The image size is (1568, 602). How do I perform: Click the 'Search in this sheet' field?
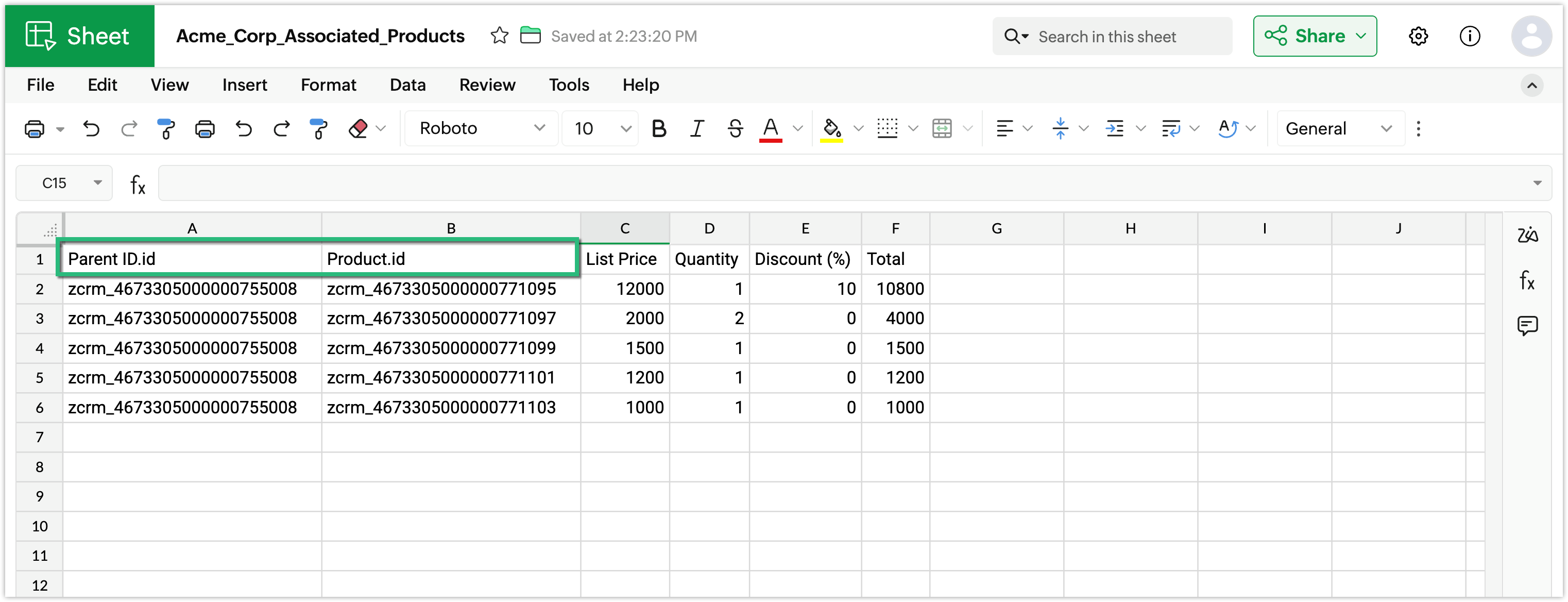[x=1112, y=37]
